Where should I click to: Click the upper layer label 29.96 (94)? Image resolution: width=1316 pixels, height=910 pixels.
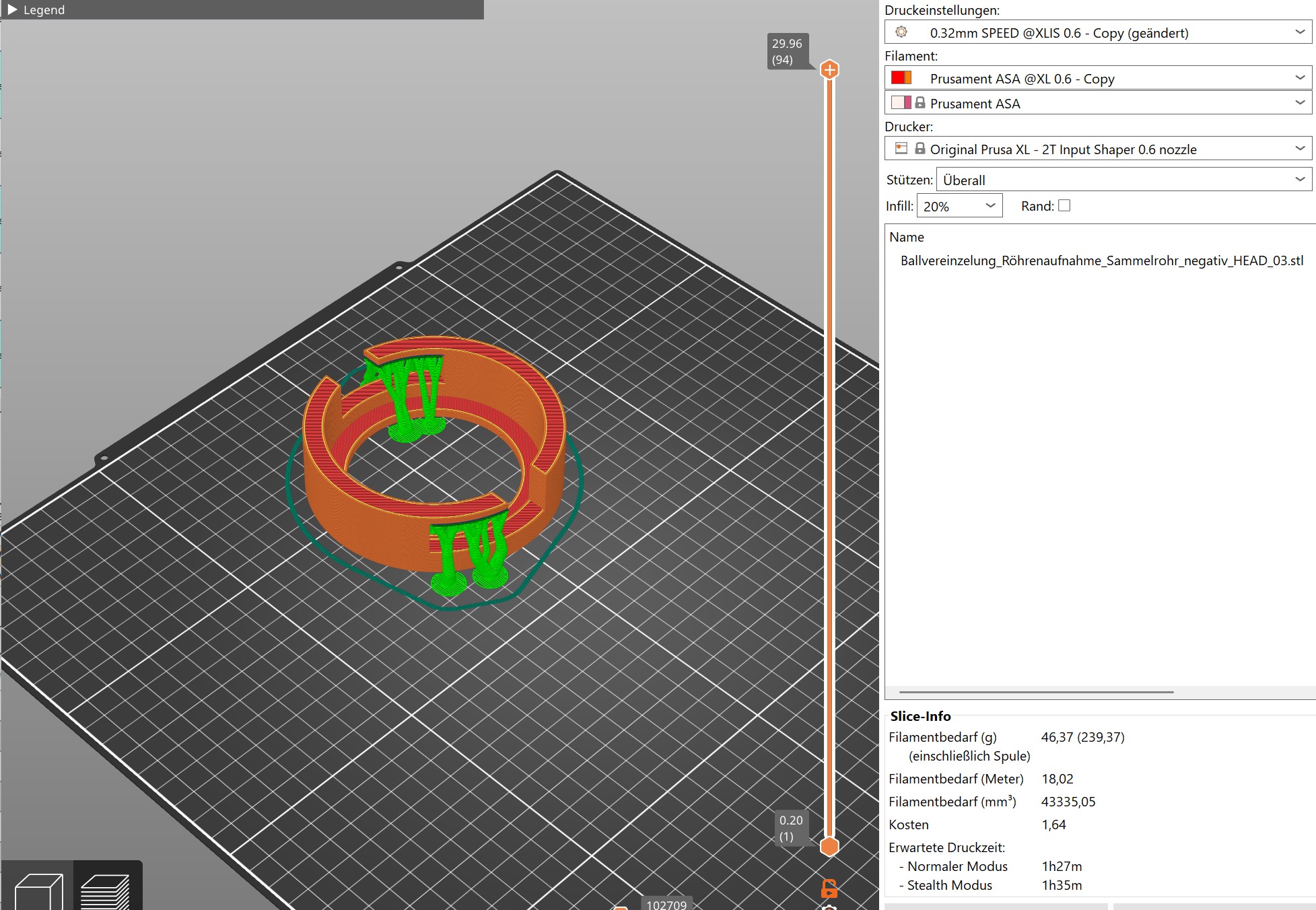point(787,51)
